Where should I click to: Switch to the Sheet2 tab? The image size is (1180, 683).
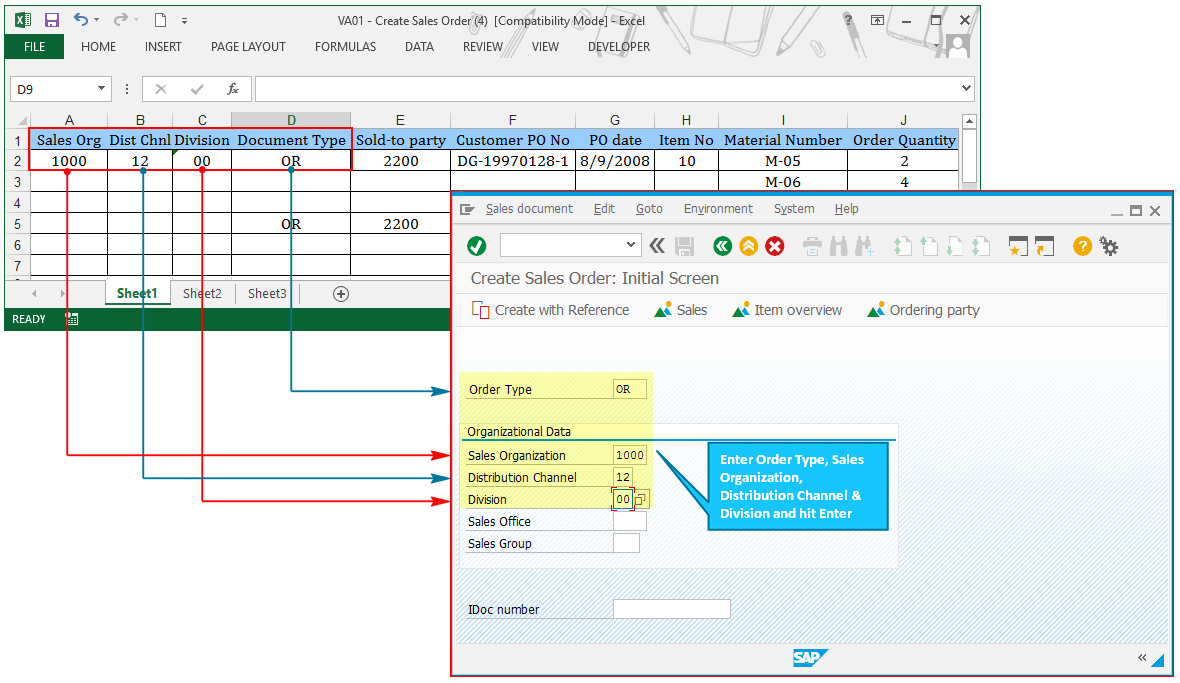click(x=202, y=293)
